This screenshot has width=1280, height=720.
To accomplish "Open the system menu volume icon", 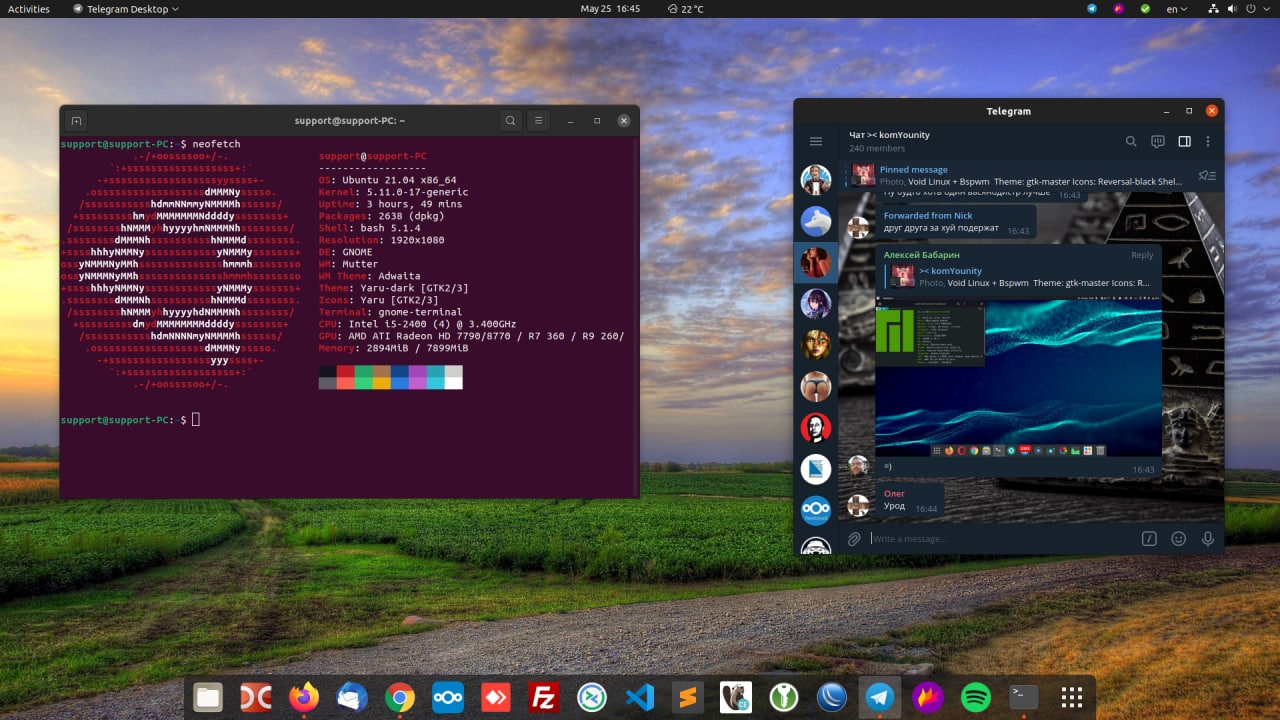I will (1233, 9).
